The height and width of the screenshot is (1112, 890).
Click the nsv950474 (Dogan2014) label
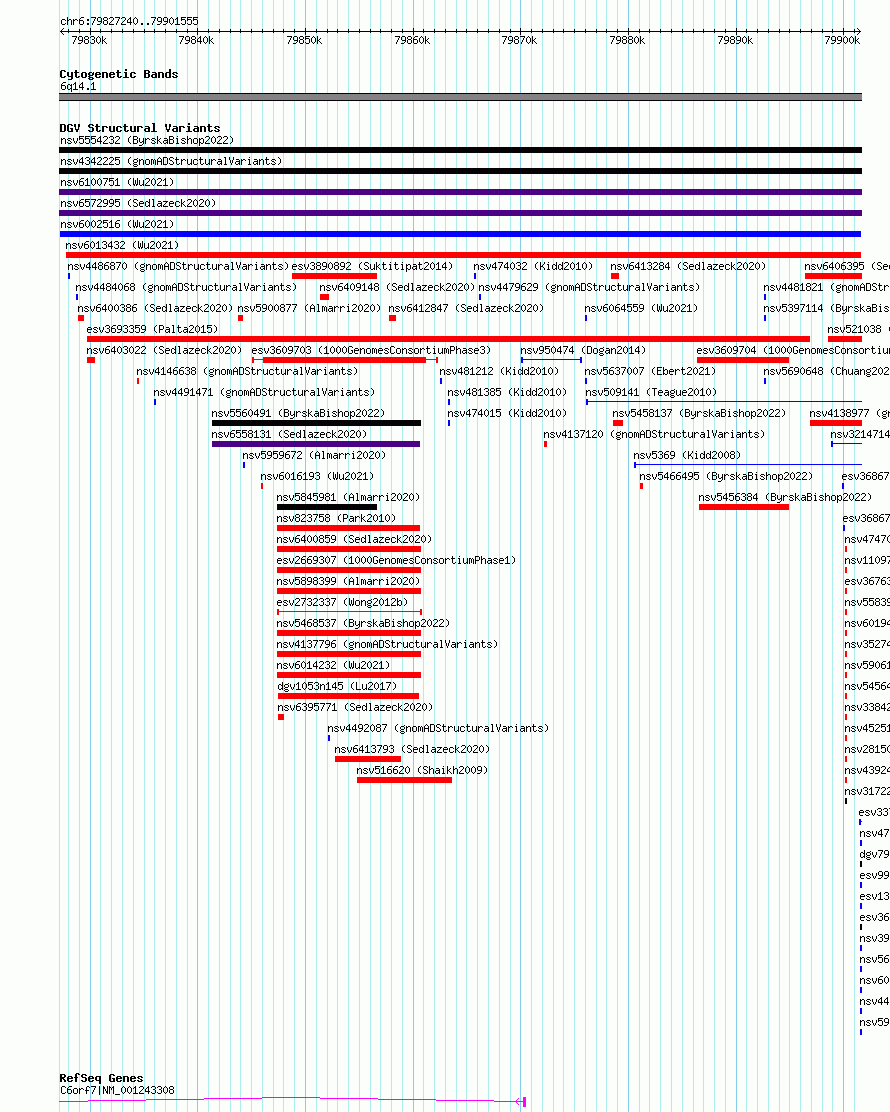point(583,350)
